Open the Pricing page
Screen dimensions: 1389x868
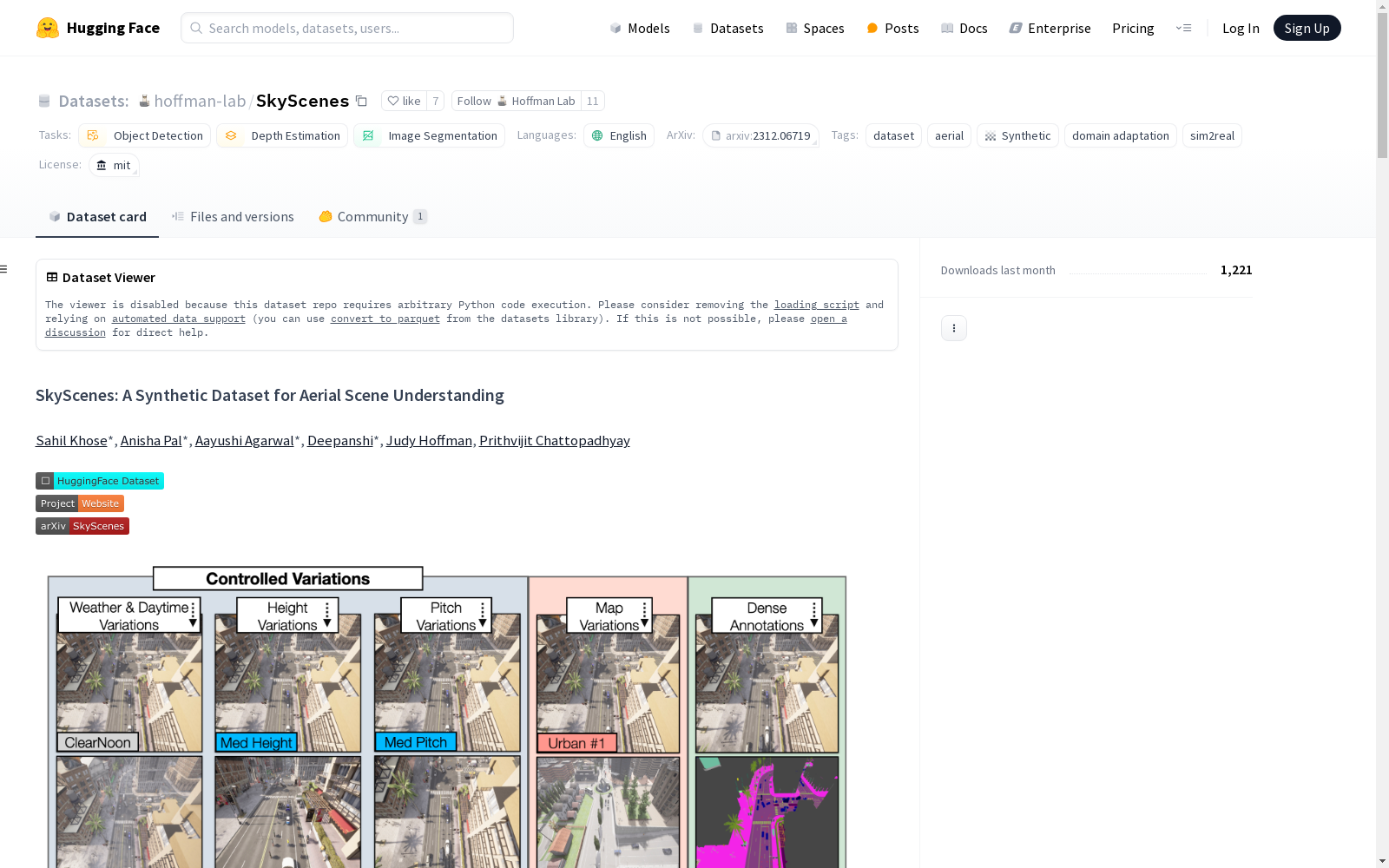pos(1133,28)
